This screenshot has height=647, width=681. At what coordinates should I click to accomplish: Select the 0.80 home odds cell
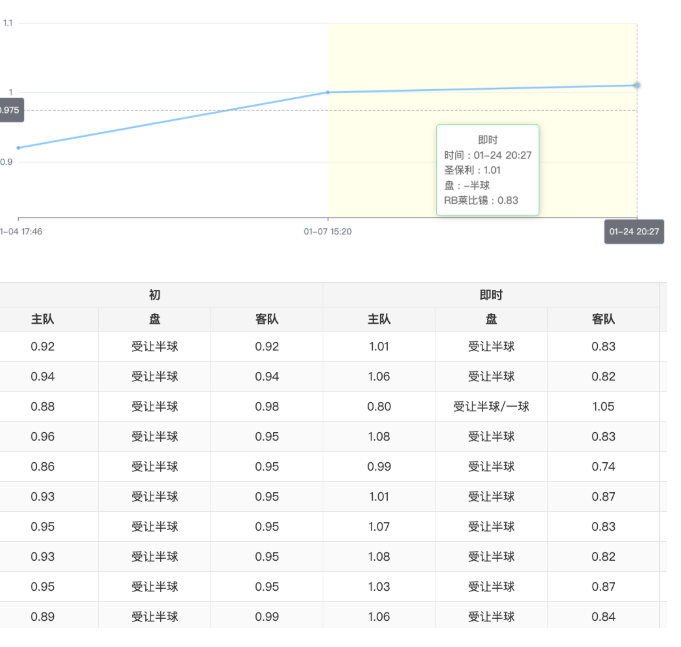[379, 407]
